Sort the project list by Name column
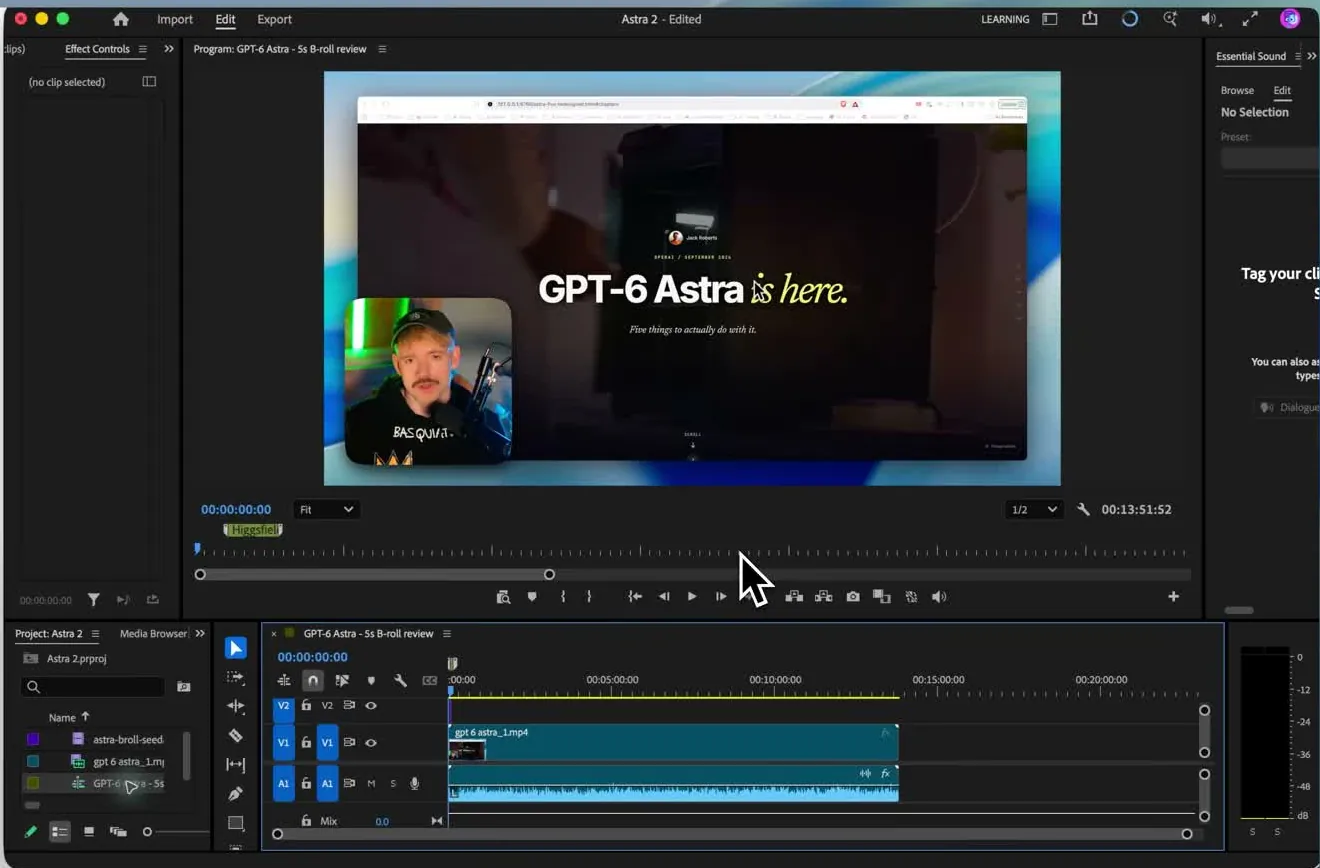This screenshot has width=1320, height=868. (69, 717)
